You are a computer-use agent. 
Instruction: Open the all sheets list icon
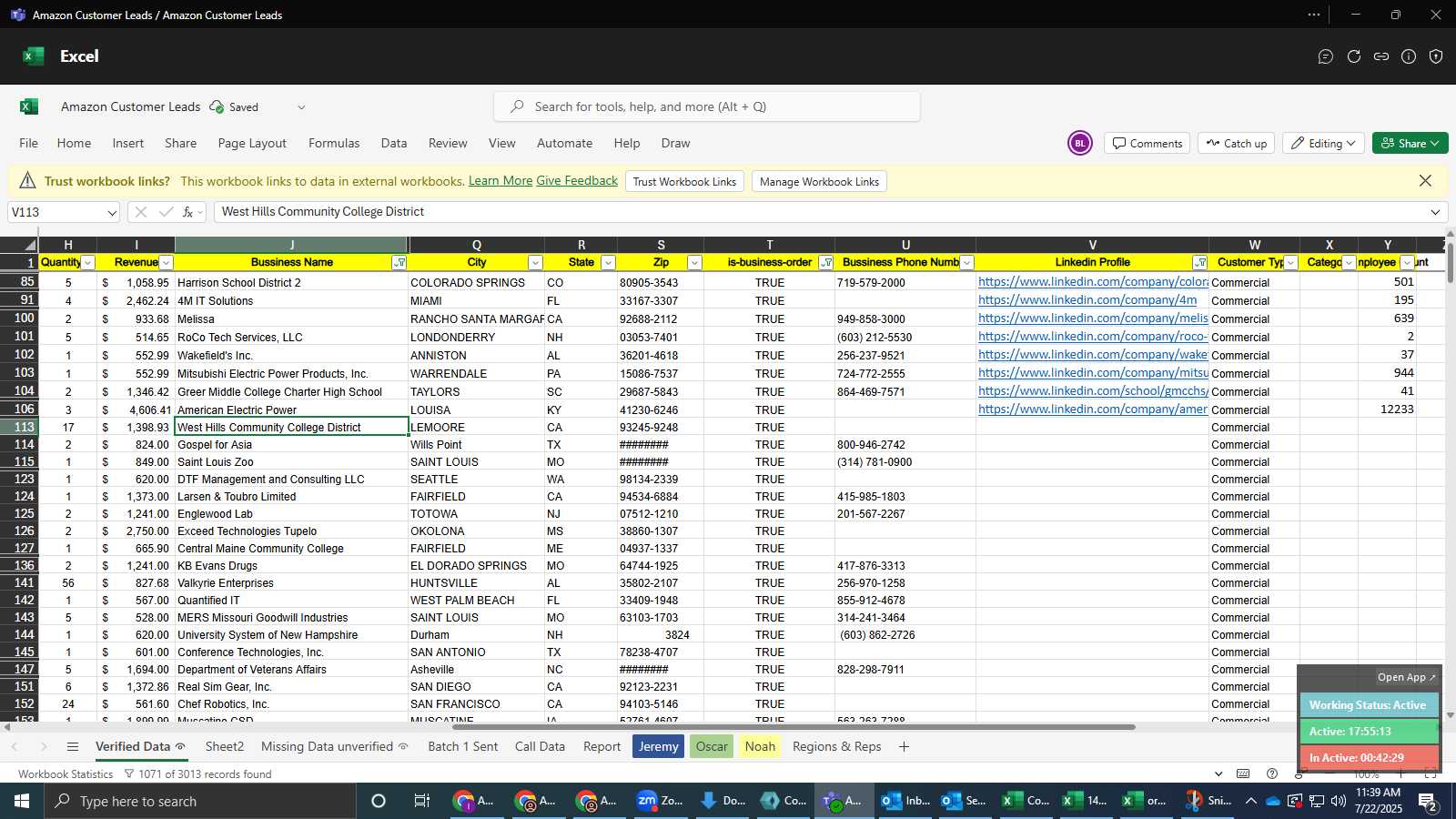point(73,746)
